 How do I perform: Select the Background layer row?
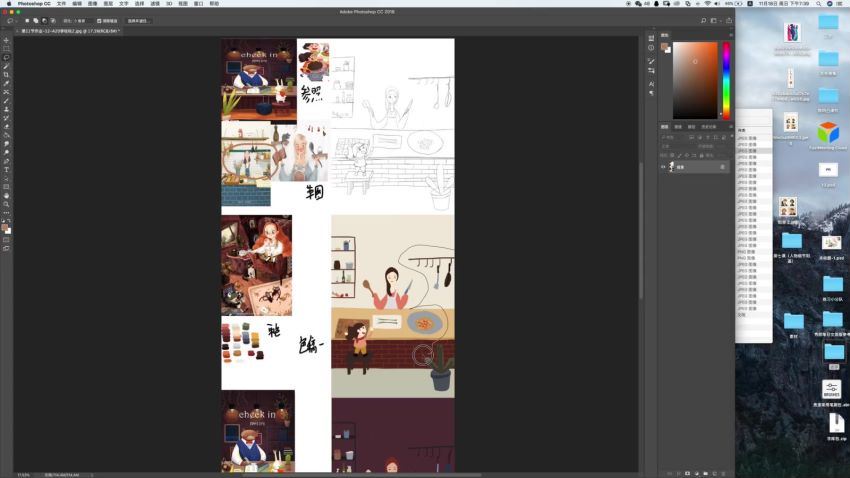point(694,167)
